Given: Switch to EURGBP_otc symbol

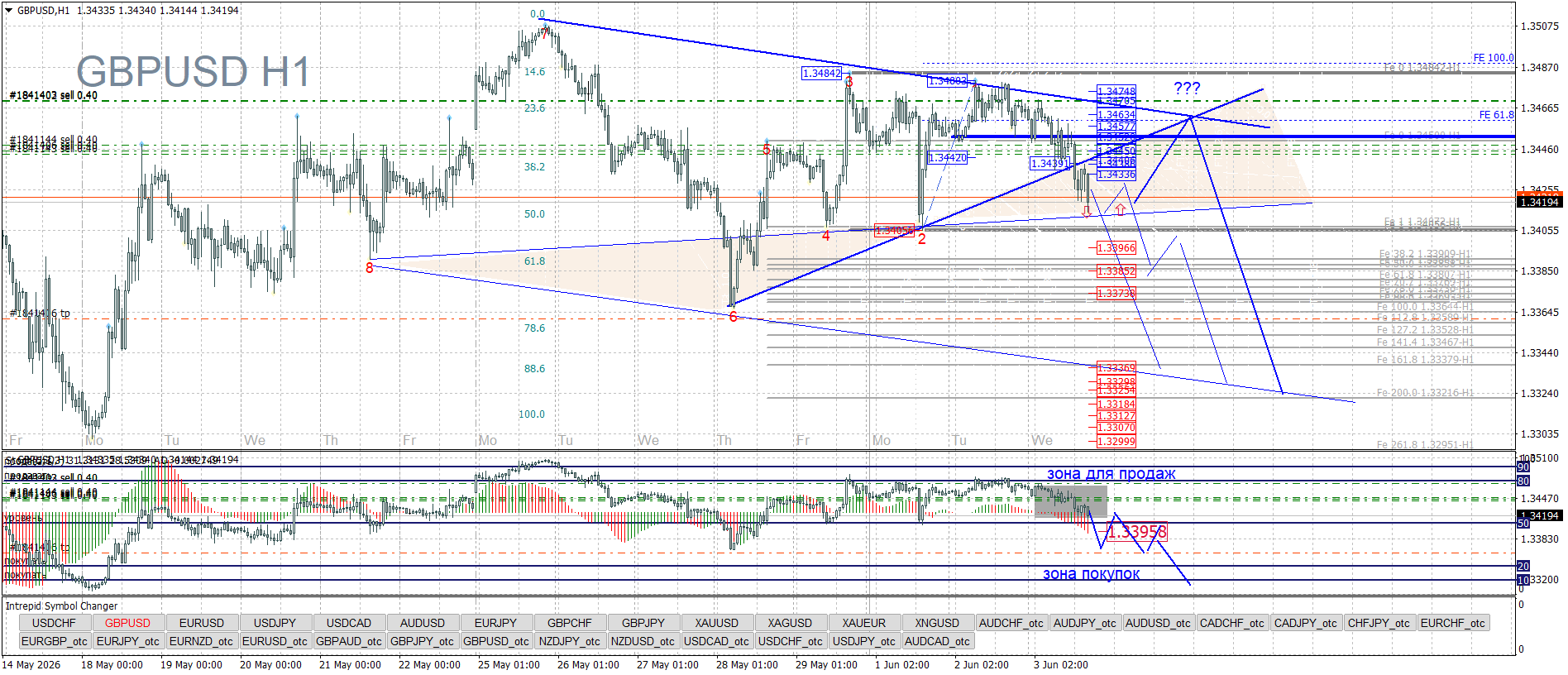Looking at the screenshot, I should click(x=55, y=641).
